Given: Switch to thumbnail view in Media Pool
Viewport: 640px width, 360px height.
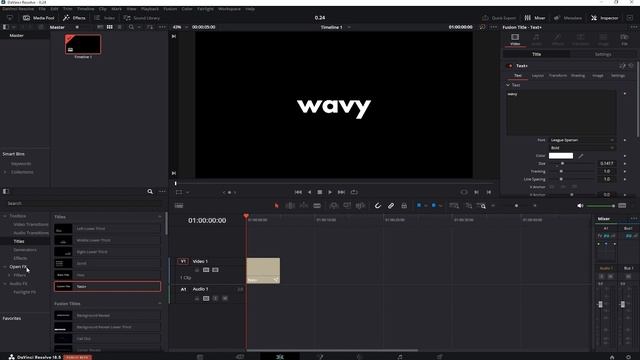Looking at the screenshot, I should point(110,27).
